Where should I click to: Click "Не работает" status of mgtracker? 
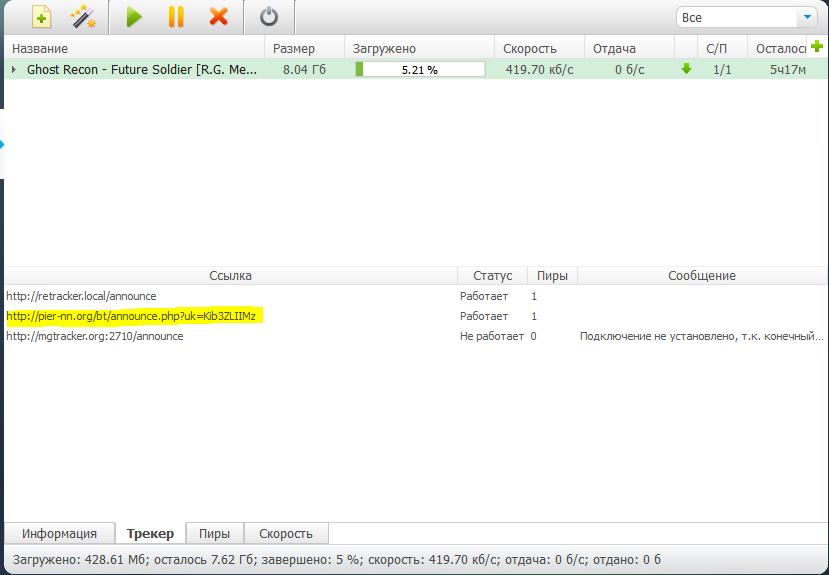pyautogui.click(x=492, y=336)
